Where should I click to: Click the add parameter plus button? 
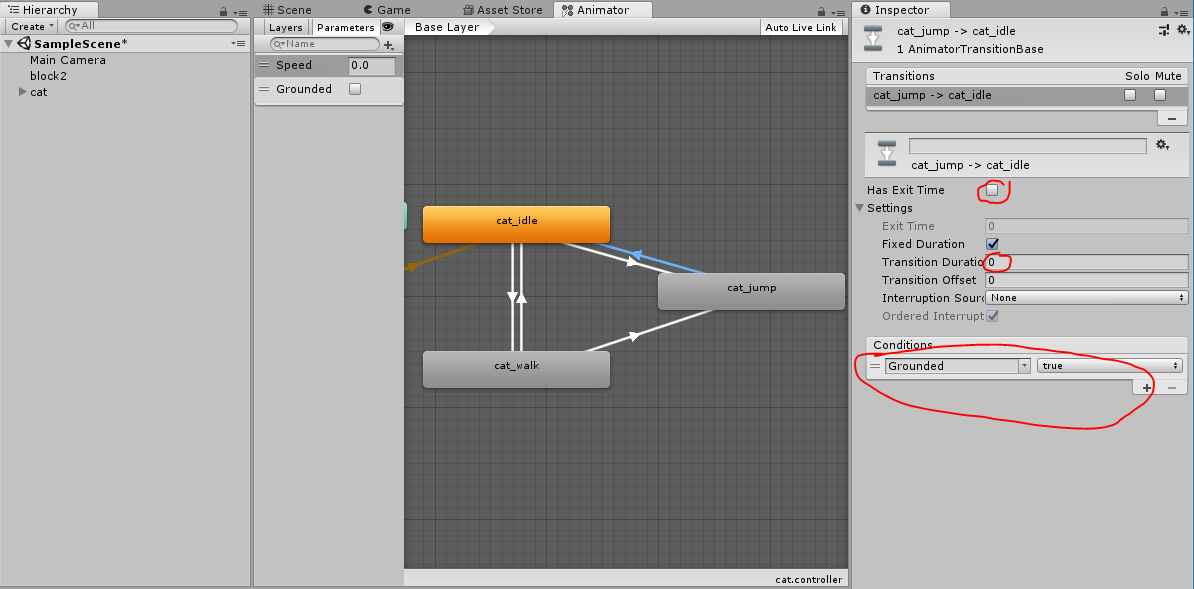(389, 45)
